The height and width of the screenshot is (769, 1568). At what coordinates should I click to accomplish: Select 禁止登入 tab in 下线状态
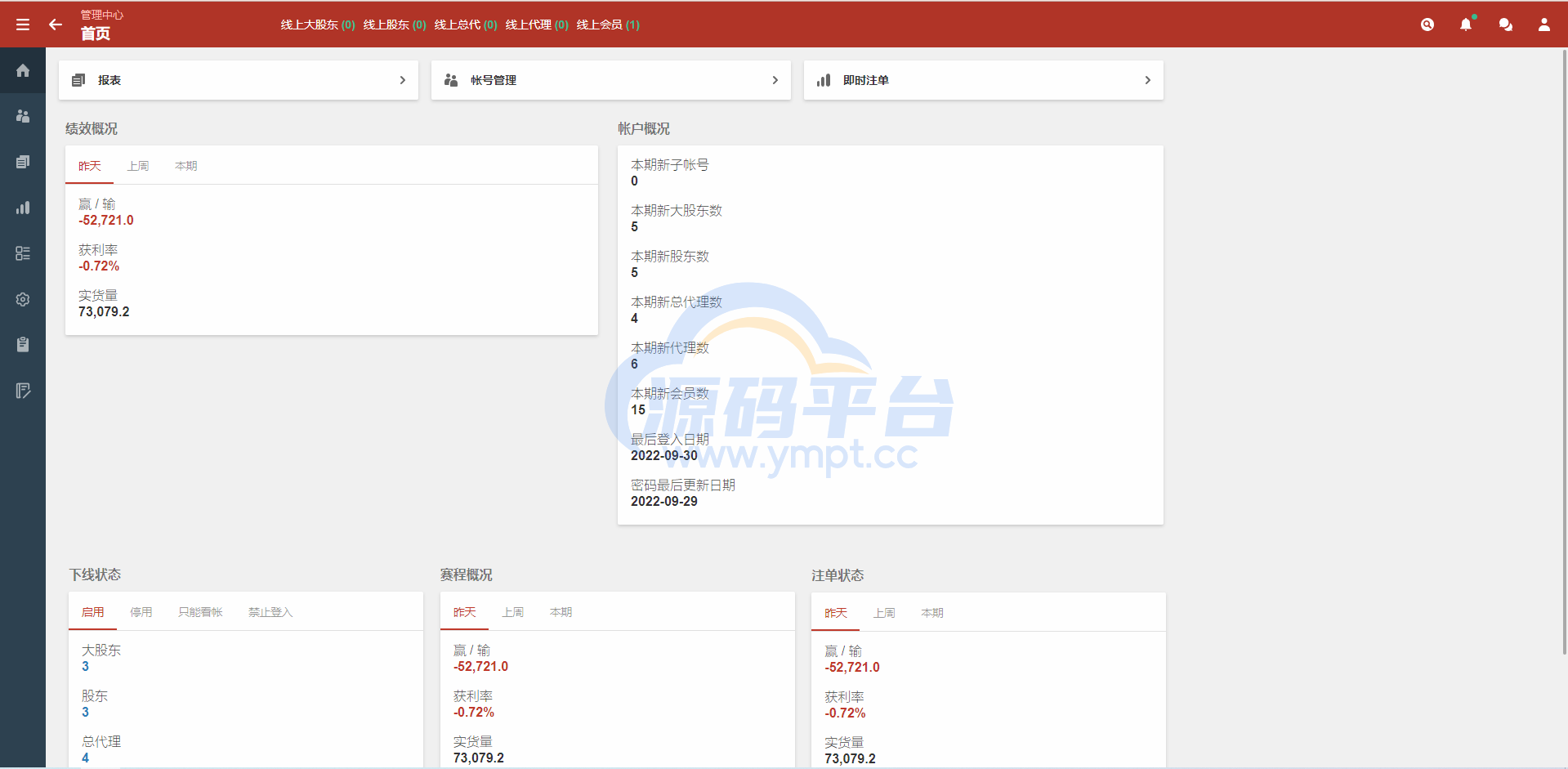coord(270,612)
